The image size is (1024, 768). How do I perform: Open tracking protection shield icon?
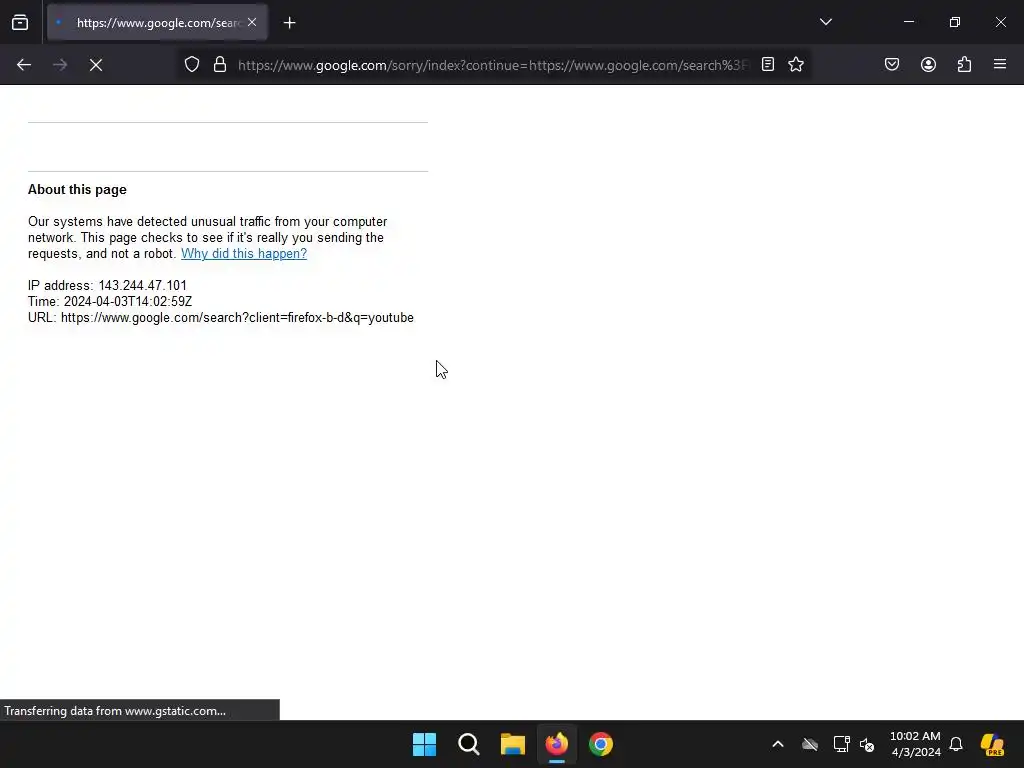click(191, 65)
